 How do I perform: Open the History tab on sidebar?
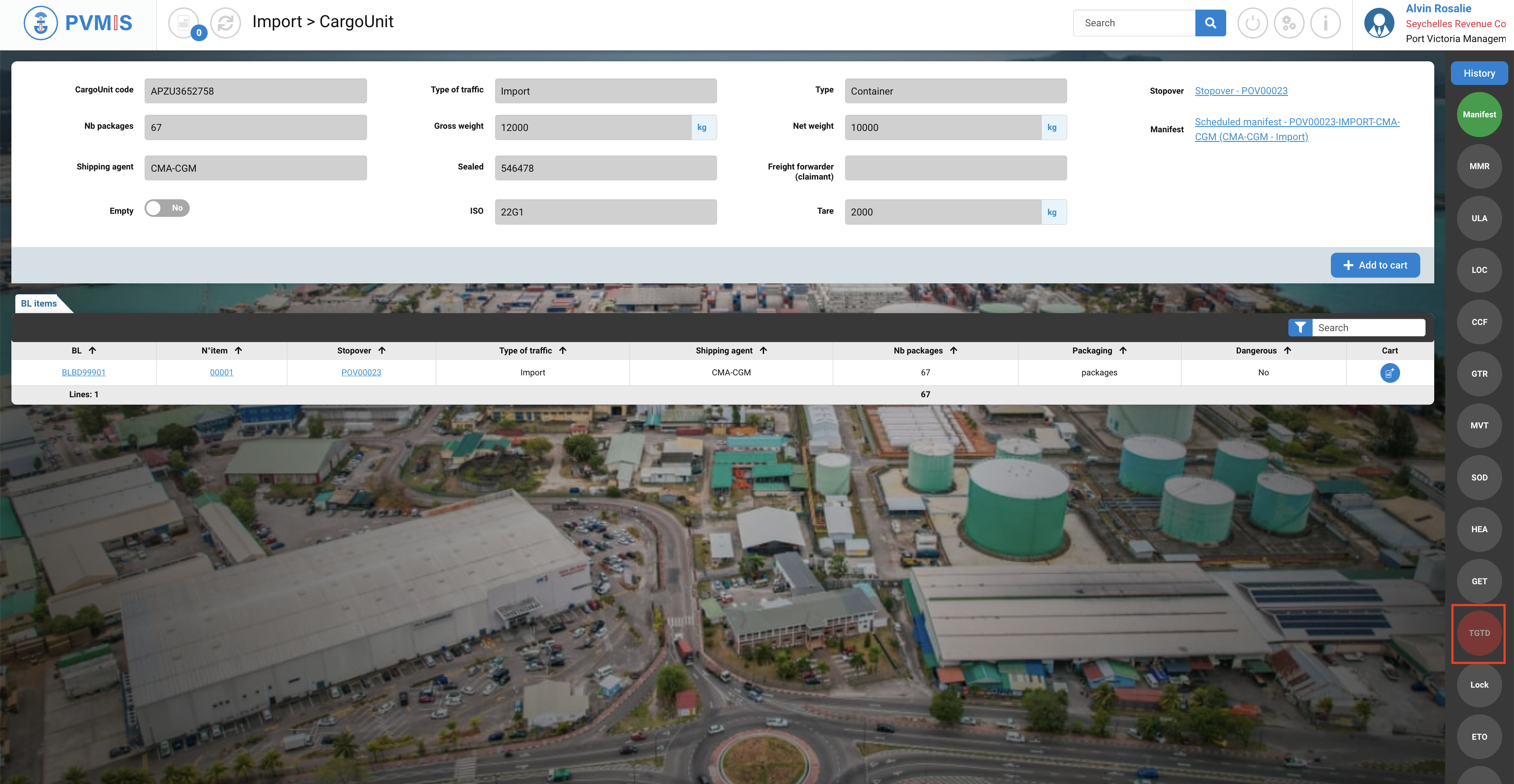(x=1479, y=74)
